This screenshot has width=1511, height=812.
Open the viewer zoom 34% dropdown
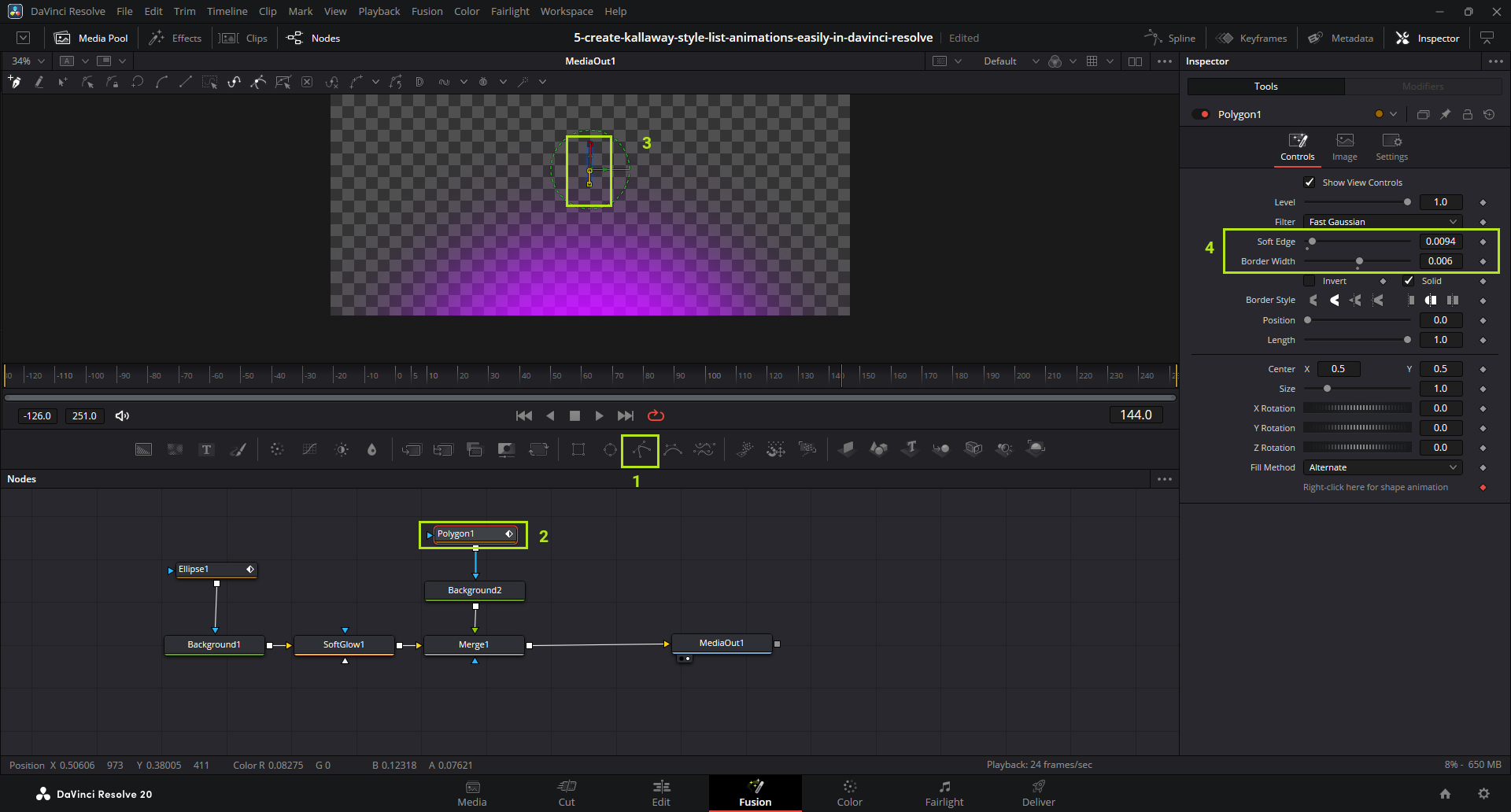click(28, 61)
